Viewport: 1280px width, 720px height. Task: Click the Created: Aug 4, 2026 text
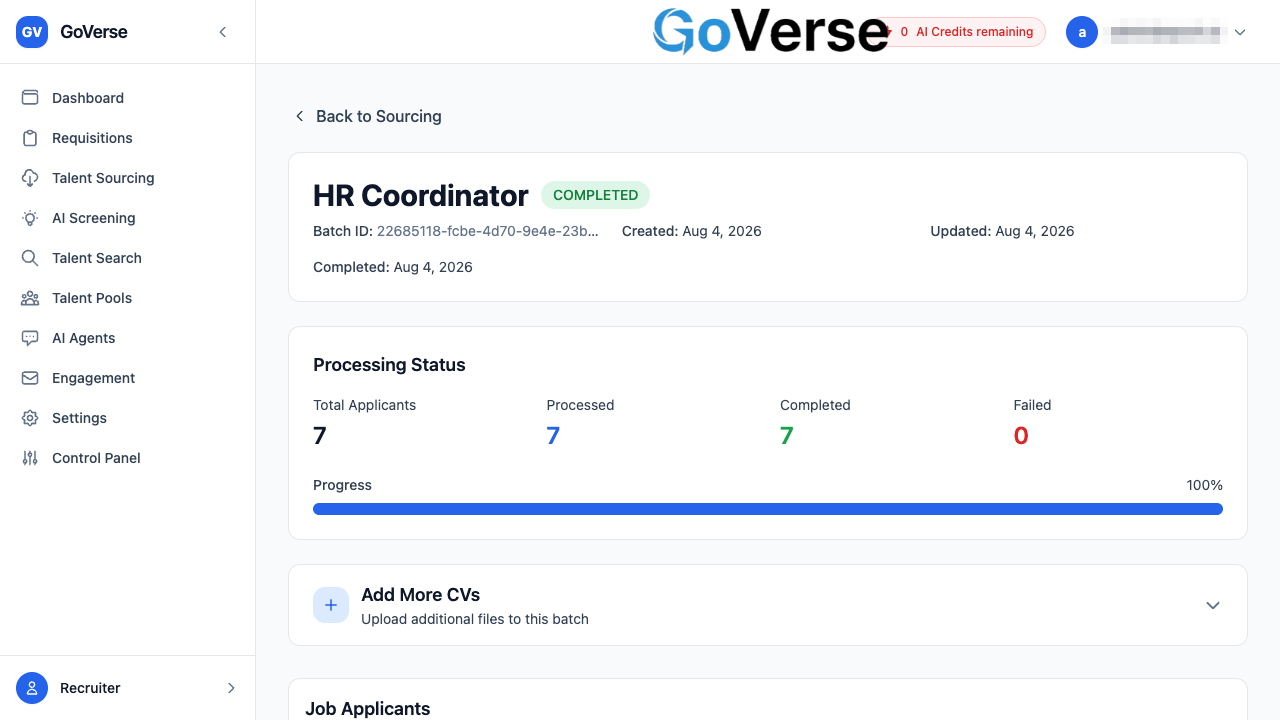tap(692, 231)
